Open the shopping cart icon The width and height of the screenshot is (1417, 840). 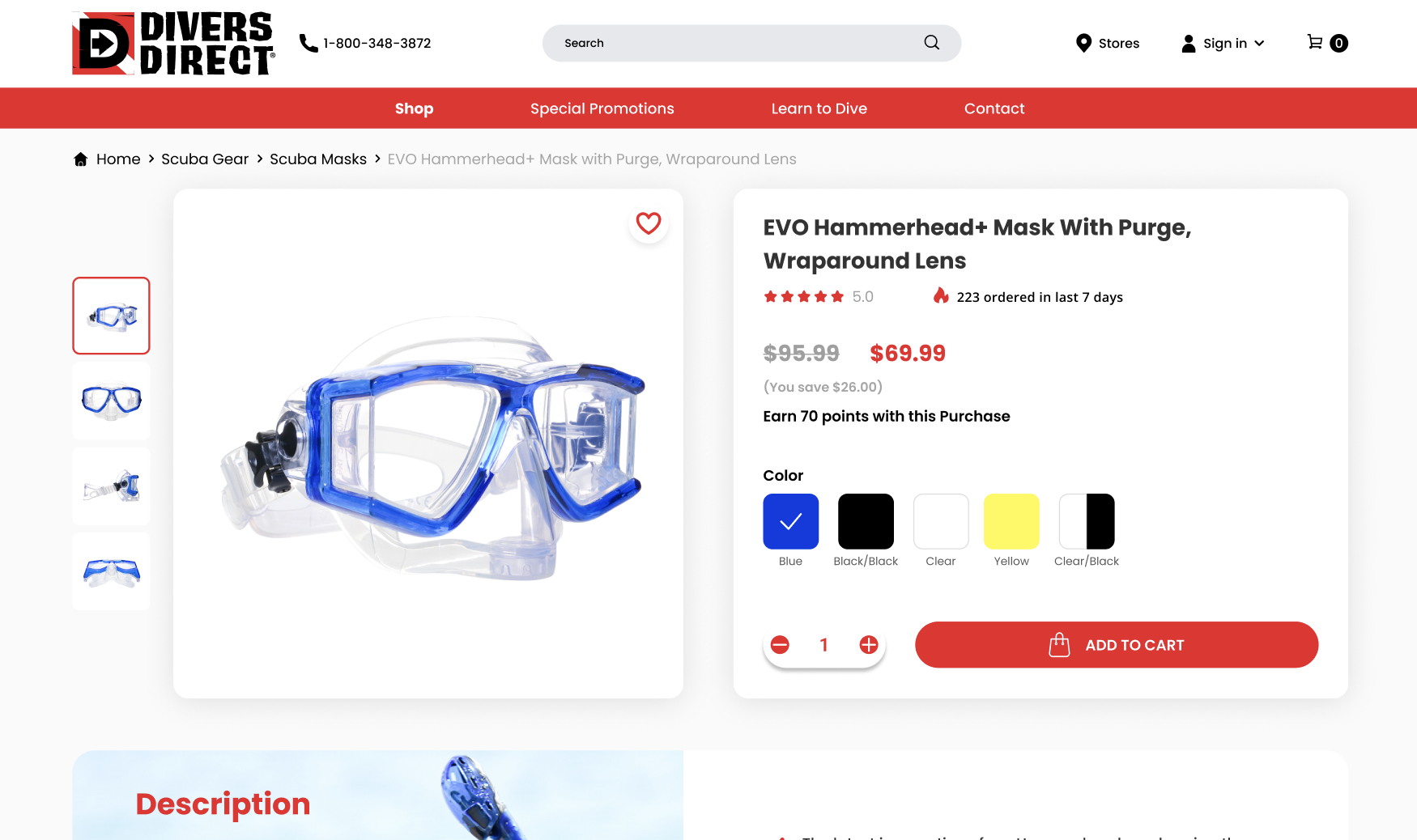[1315, 42]
